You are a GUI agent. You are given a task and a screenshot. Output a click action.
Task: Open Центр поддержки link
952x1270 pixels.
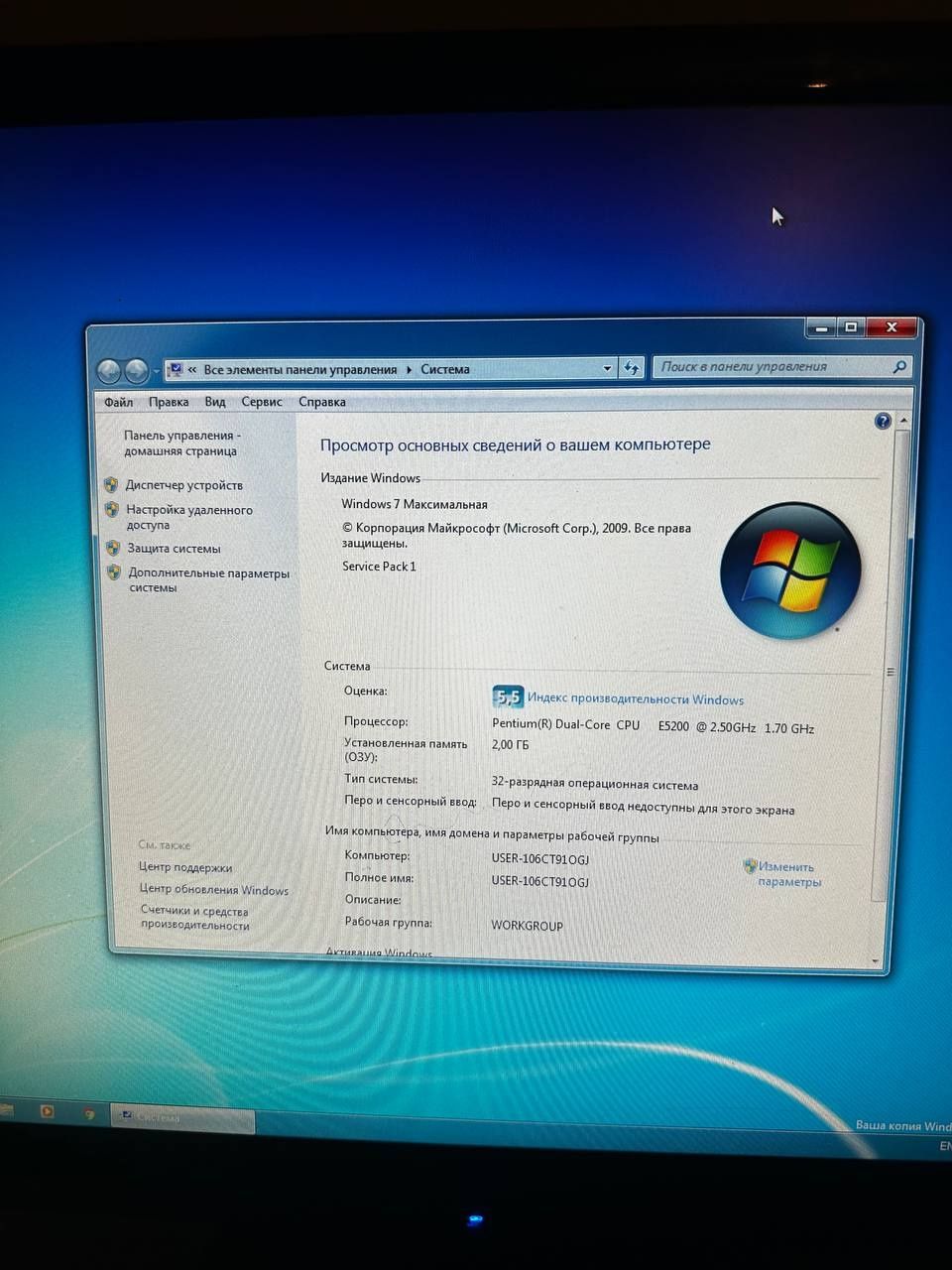[185, 867]
